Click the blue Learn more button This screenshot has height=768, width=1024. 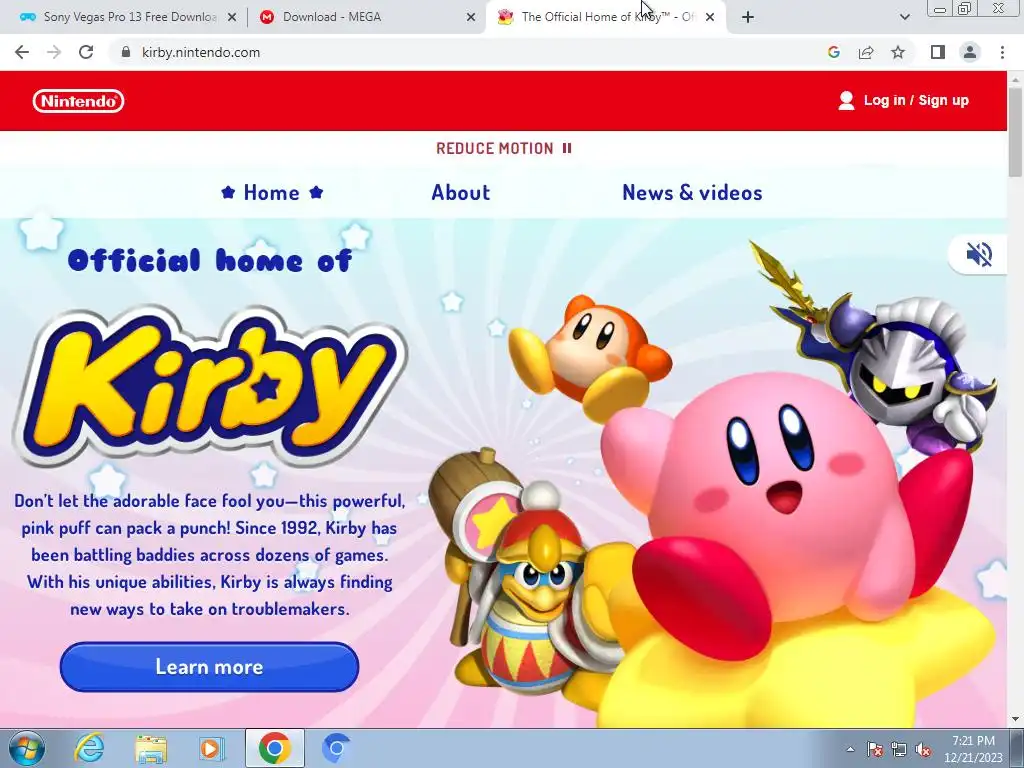pyautogui.click(x=209, y=667)
